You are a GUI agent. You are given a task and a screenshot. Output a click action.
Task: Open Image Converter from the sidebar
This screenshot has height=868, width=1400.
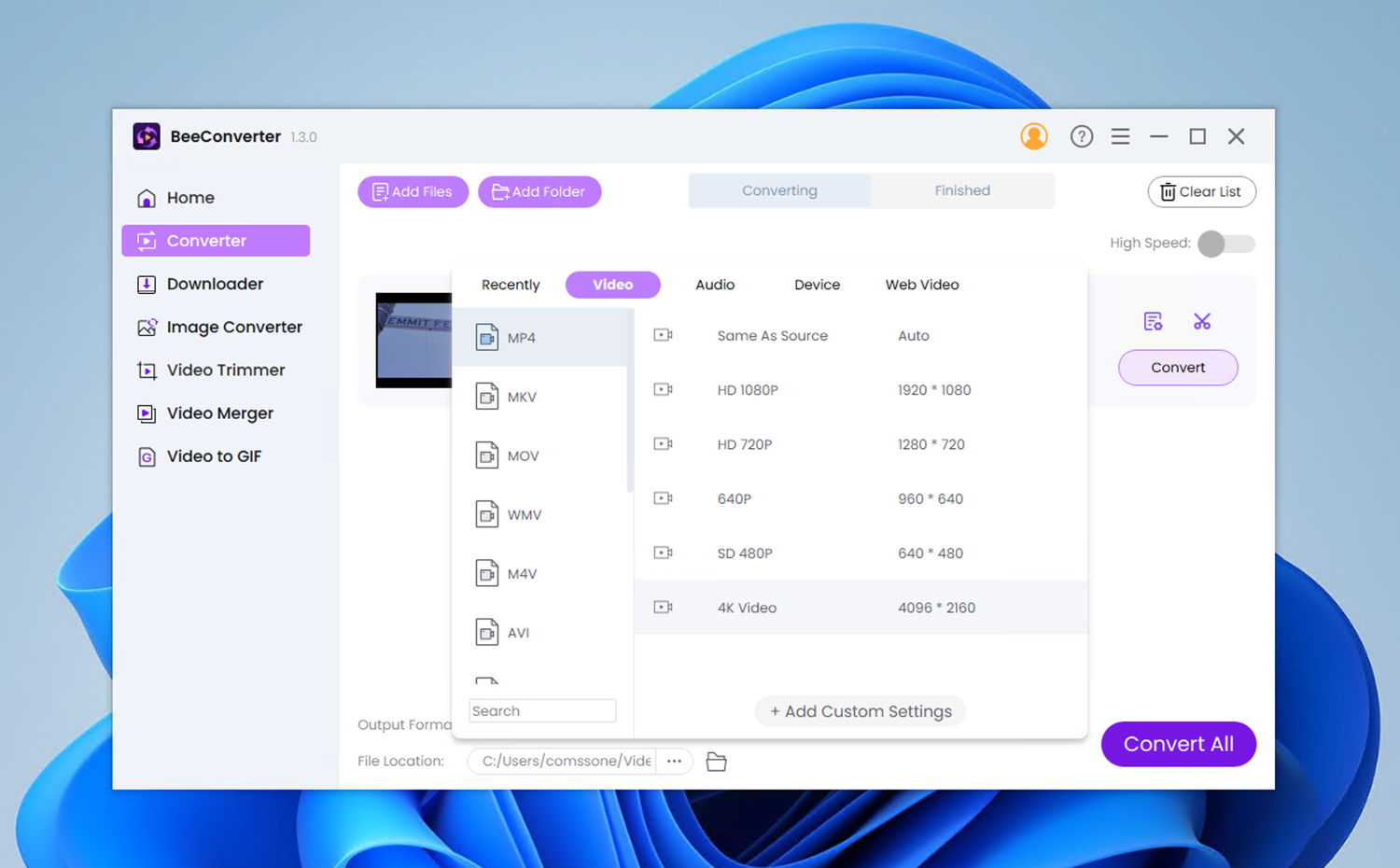click(x=216, y=327)
